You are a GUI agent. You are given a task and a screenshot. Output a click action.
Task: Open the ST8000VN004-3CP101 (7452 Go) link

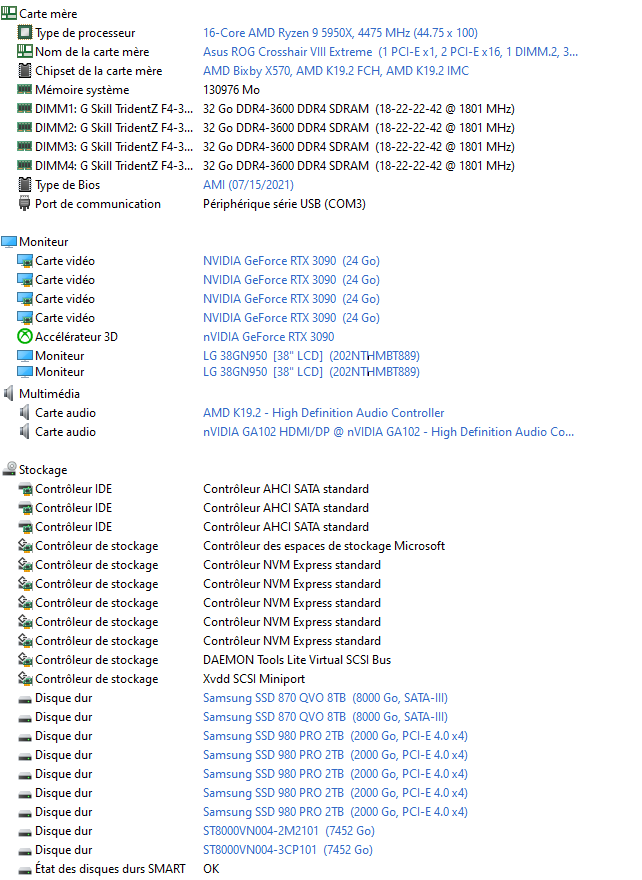(x=287, y=850)
